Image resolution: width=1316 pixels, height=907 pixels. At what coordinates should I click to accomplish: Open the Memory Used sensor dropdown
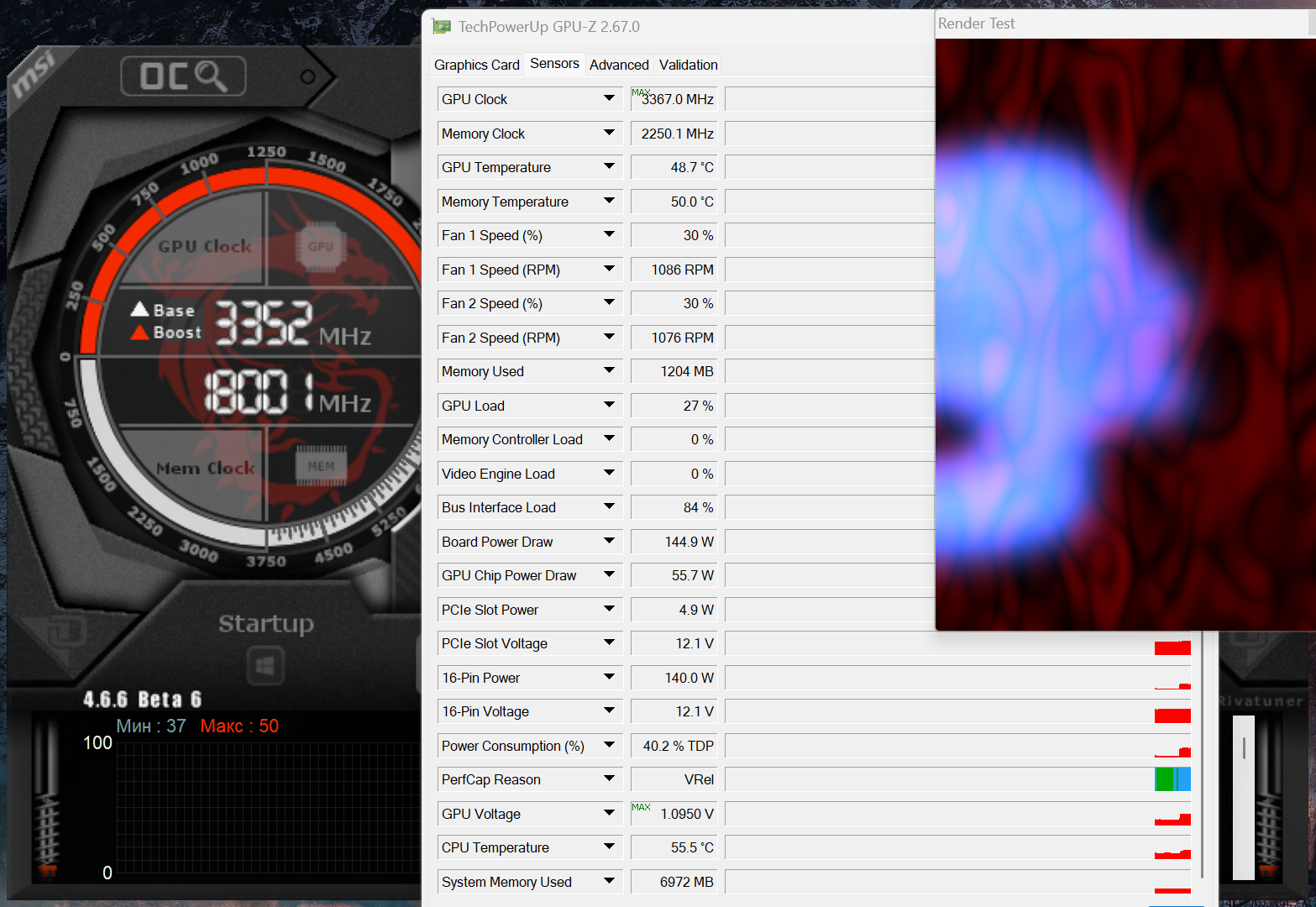tap(610, 371)
